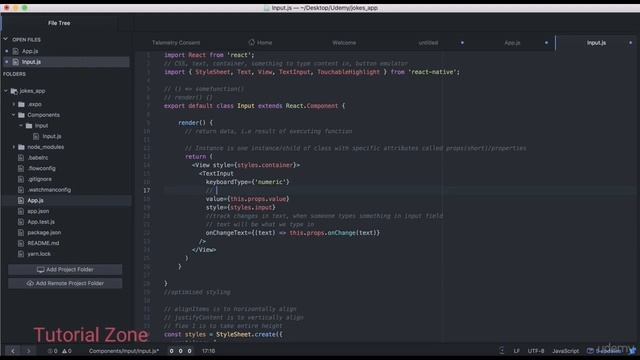Click the Components folder icon
Screen dimensions: 640x360
pyautogui.click(x=22, y=115)
